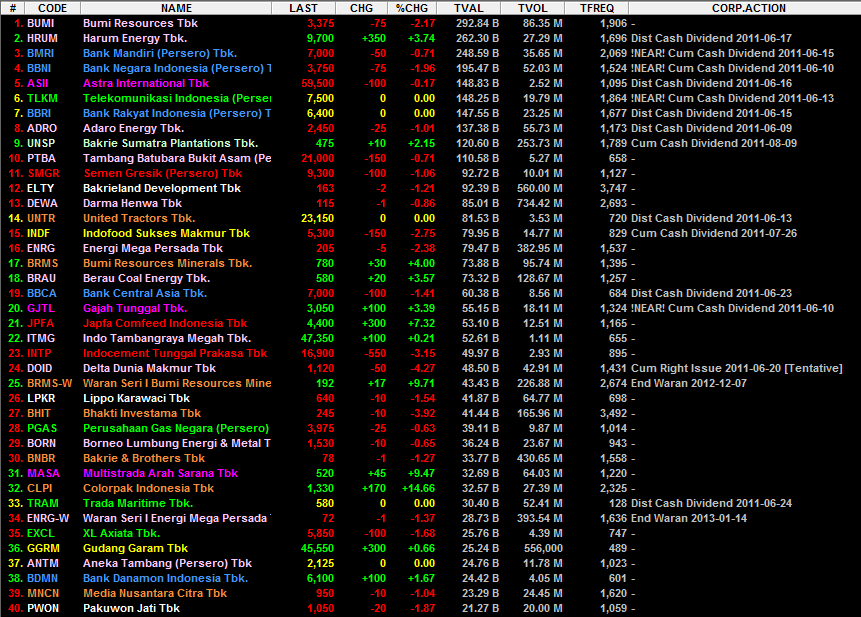861x617 pixels.
Task: Click PTBA last price 21,000
Action: pyautogui.click(x=317, y=158)
